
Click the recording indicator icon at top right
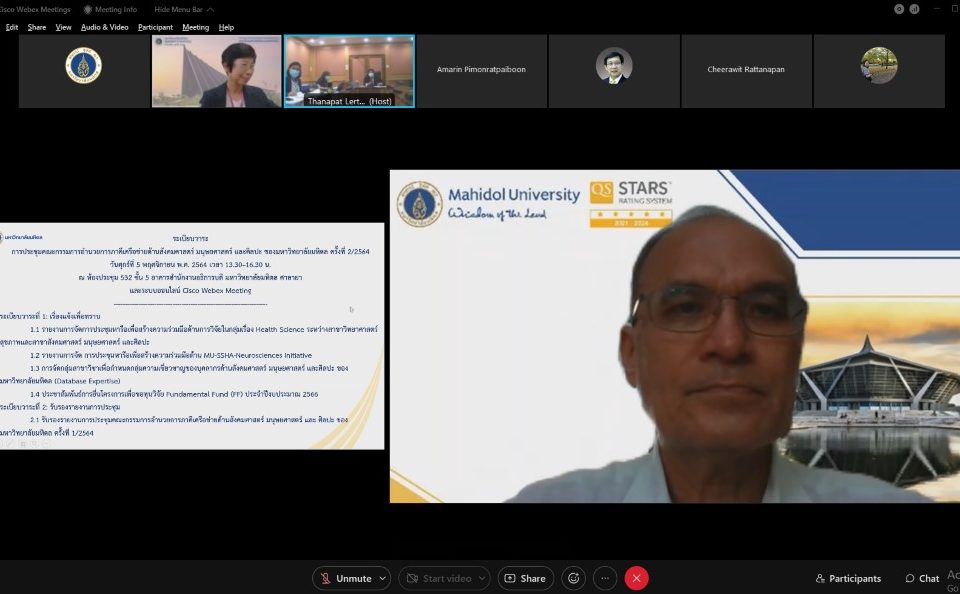[x=900, y=9]
